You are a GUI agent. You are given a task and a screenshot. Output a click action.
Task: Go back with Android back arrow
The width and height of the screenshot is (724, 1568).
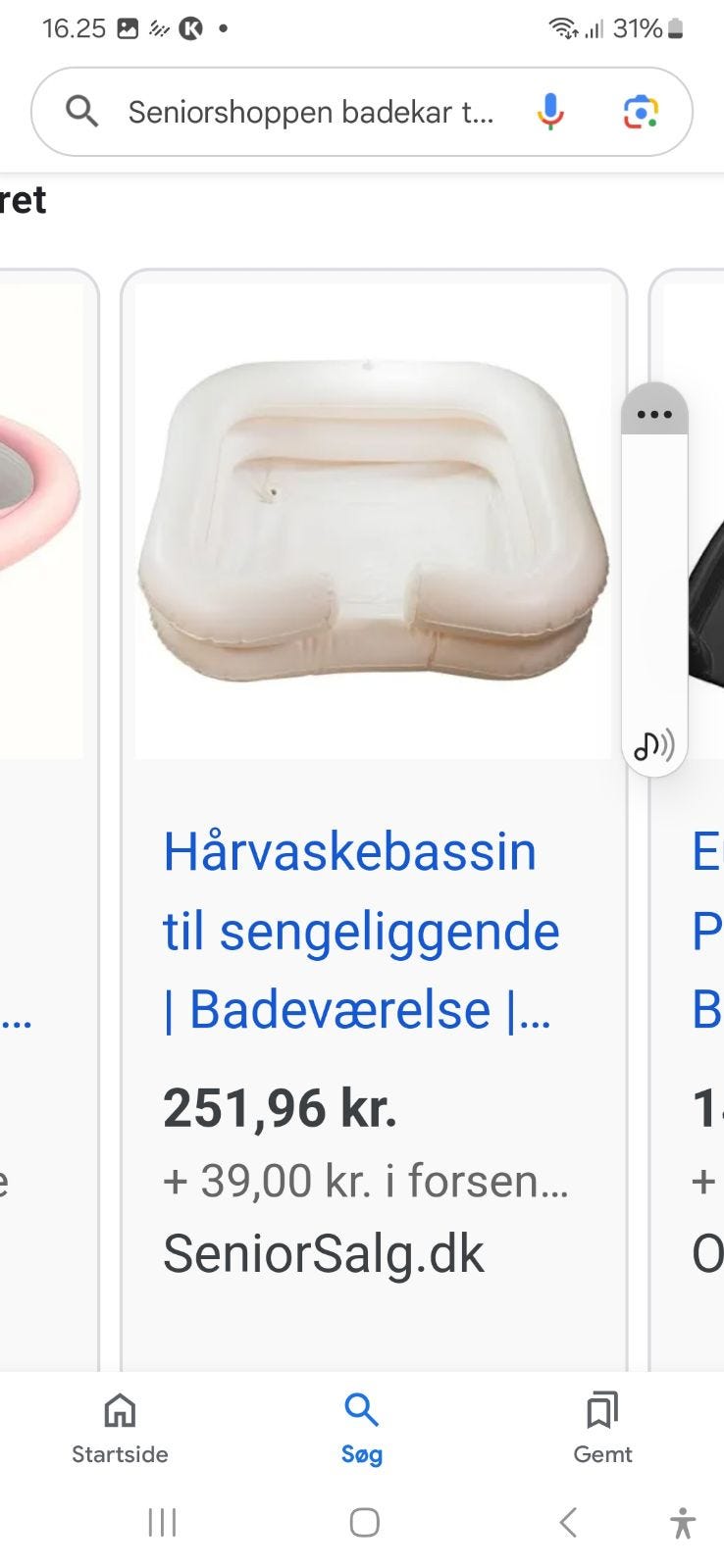[x=567, y=1522]
